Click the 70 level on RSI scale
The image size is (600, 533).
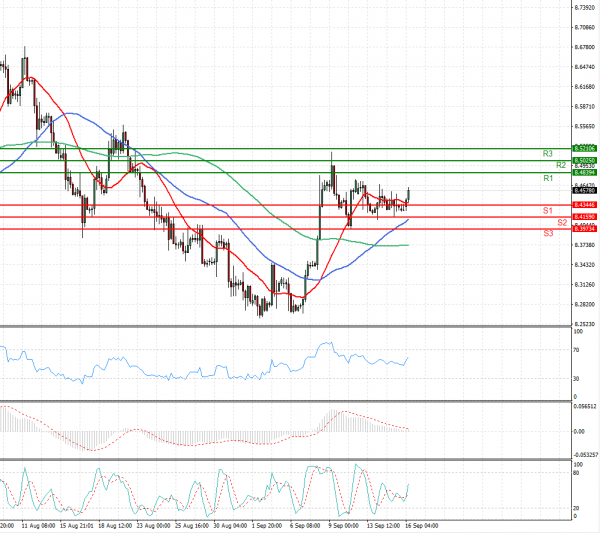click(x=576, y=350)
